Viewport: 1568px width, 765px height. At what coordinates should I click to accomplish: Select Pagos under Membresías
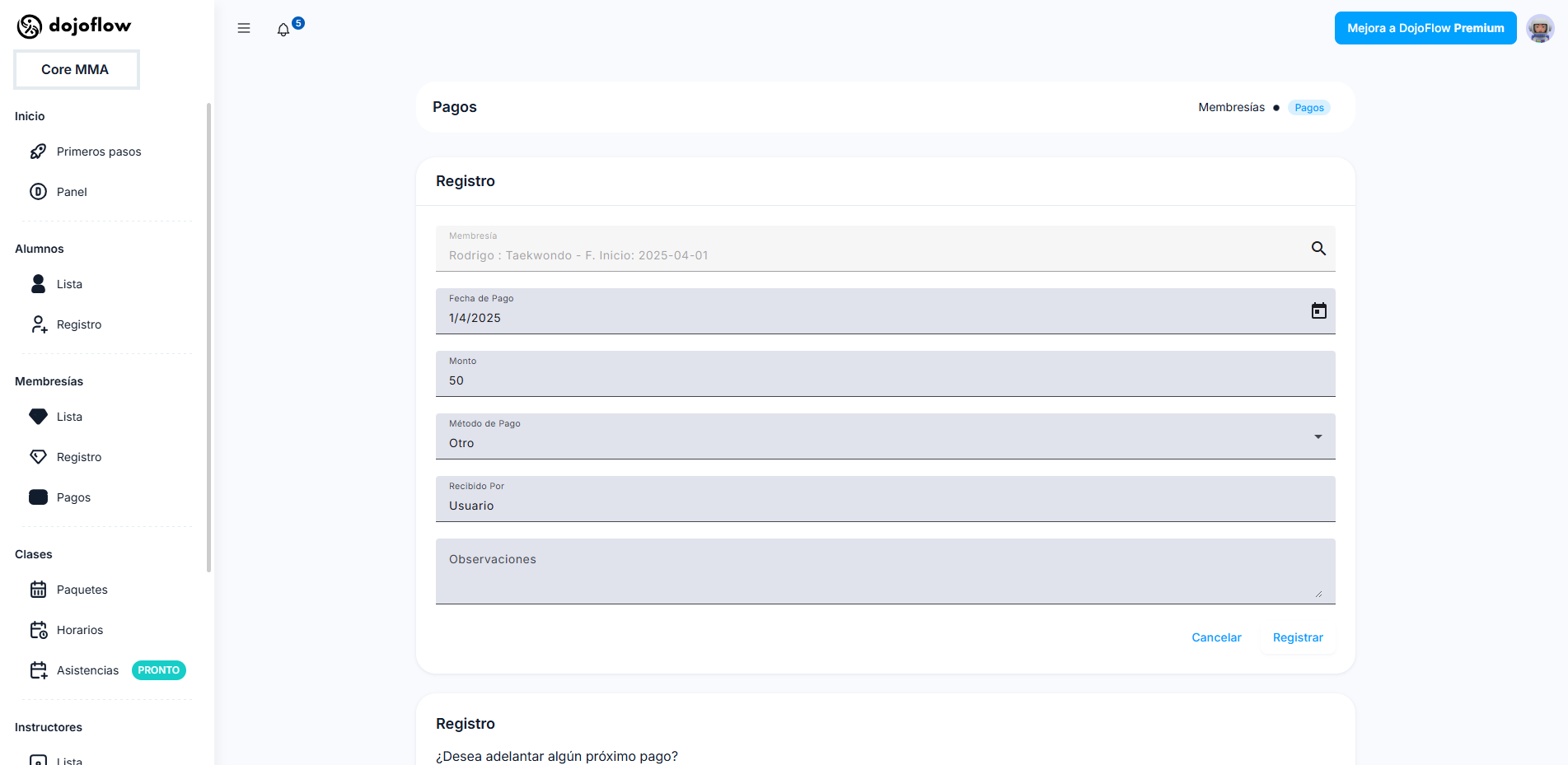(x=73, y=497)
